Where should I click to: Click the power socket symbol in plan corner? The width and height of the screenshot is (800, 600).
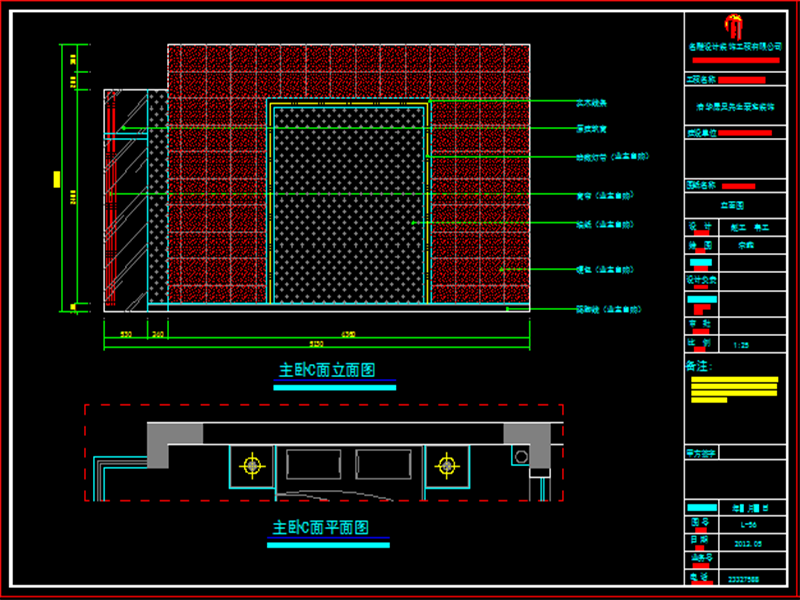click(x=520, y=457)
